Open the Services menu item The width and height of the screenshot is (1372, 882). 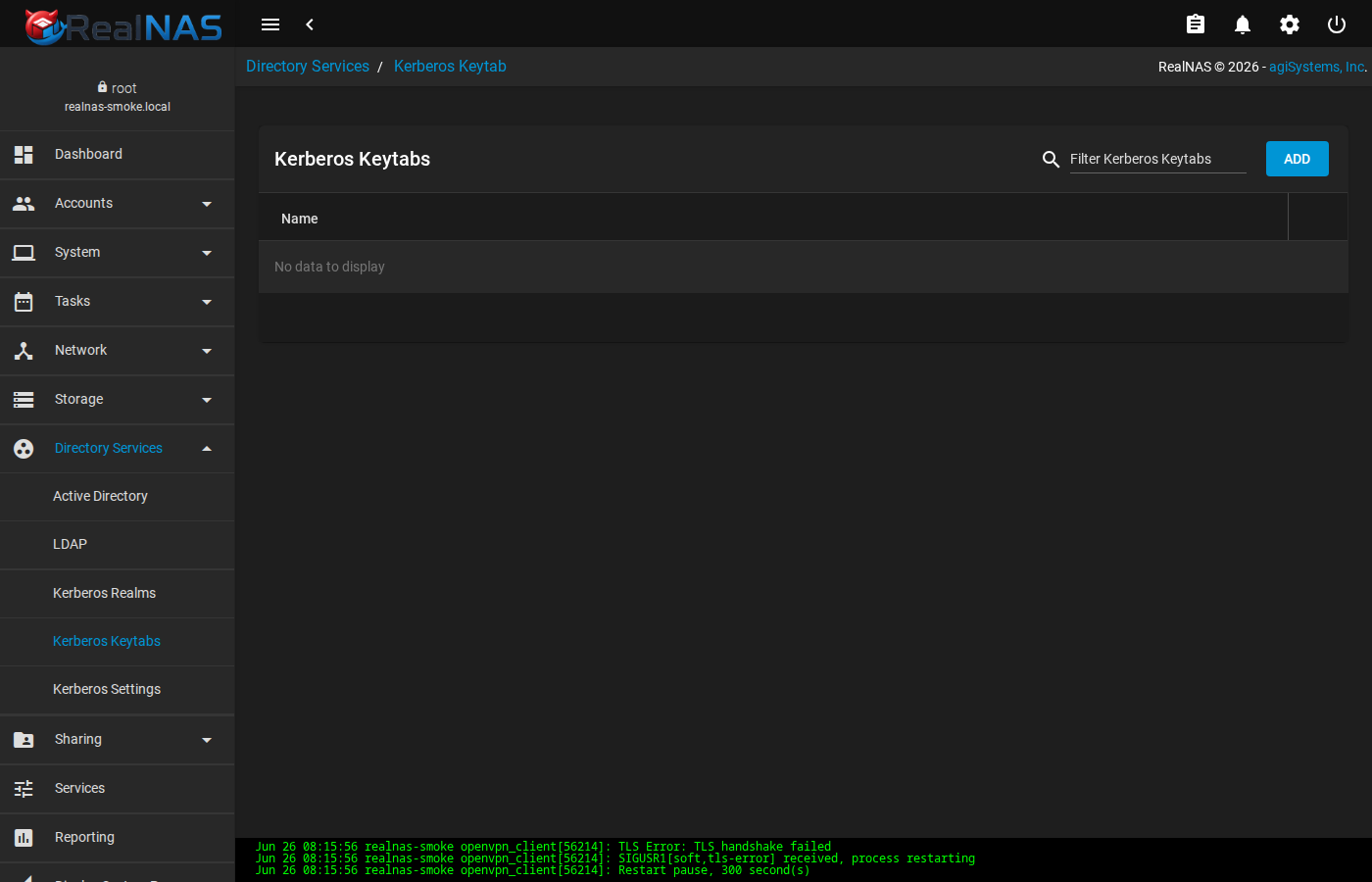[x=118, y=789]
